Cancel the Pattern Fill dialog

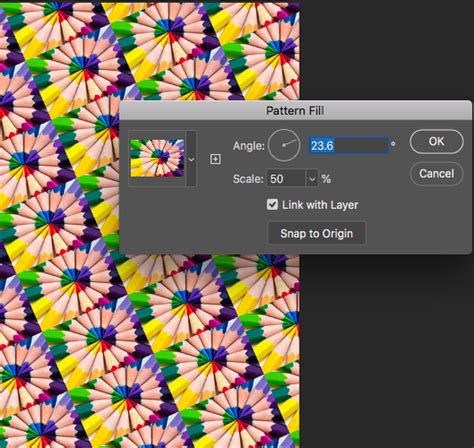[436, 173]
